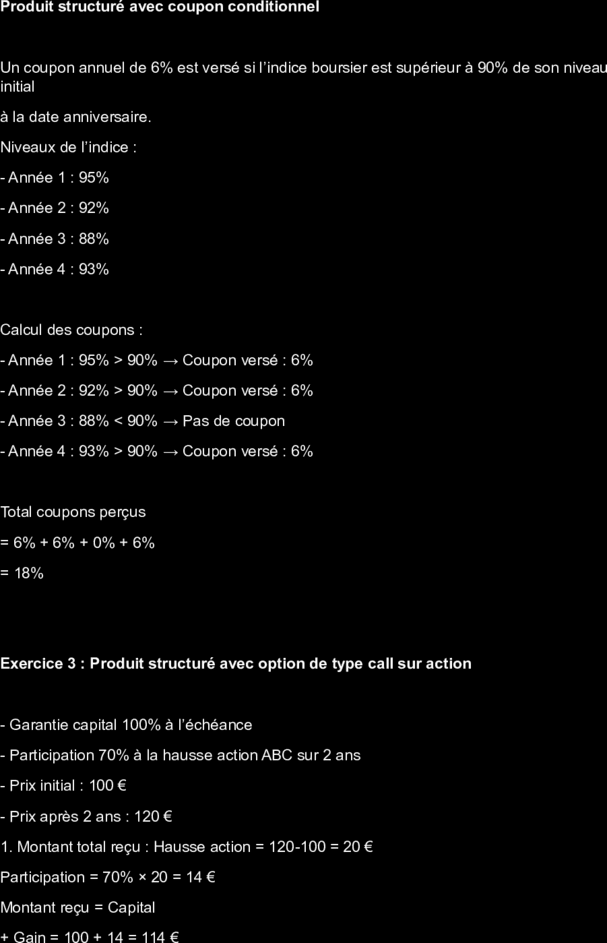The image size is (607, 943).
Task: Click the 'Exercice 3' heading about call option
Action: pos(236,664)
